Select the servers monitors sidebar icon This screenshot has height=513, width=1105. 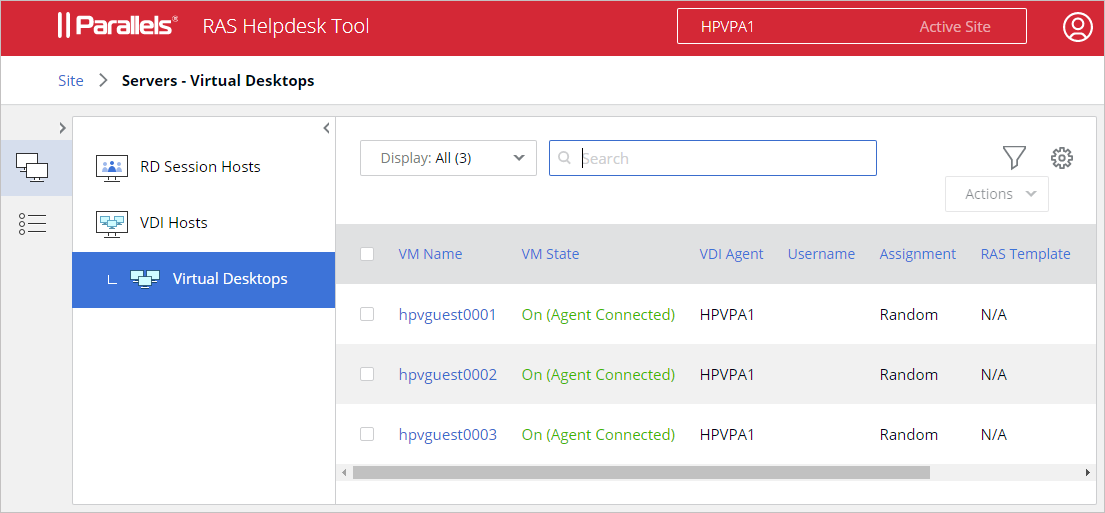pyautogui.click(x=32, y=168)
